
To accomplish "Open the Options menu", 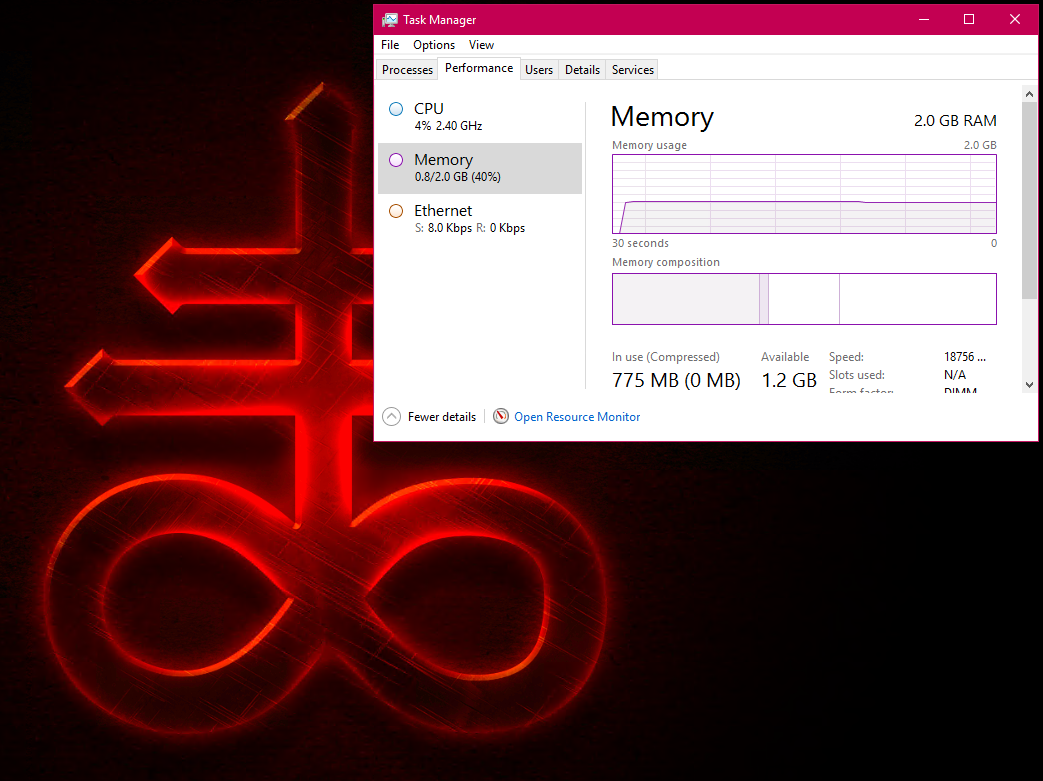I will click(434, 45).
